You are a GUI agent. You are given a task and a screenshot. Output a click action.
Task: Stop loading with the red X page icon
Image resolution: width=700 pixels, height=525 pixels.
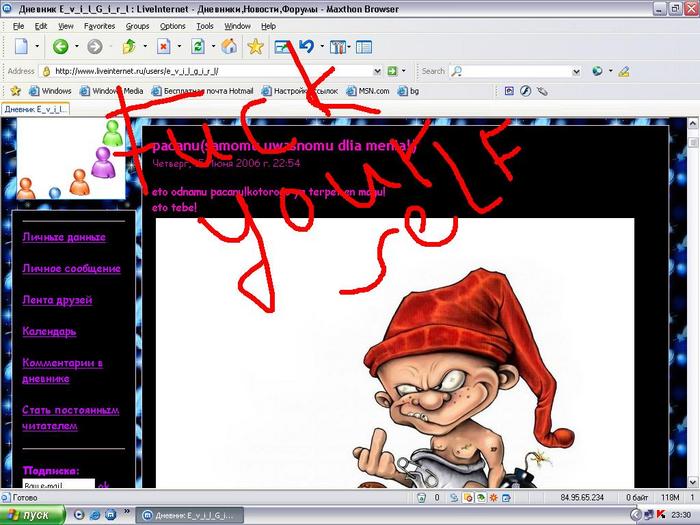pyautogui.click(x=164, y=46)
